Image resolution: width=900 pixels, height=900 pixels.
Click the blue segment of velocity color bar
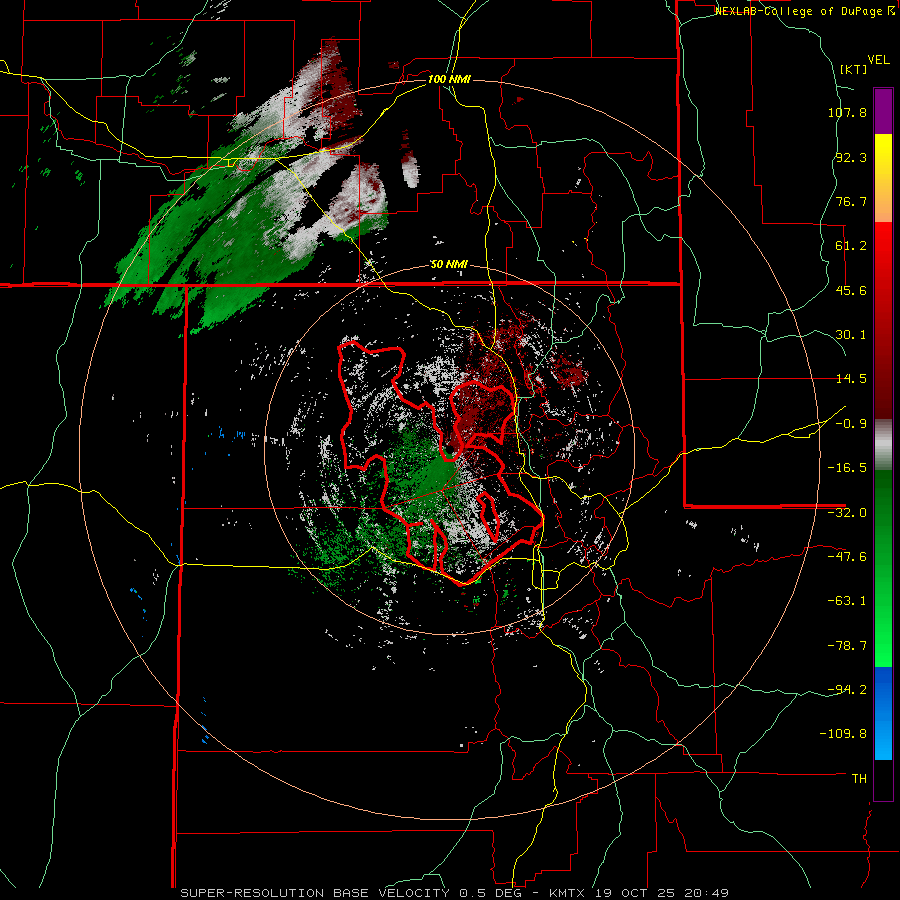click(x=883, y=713)
